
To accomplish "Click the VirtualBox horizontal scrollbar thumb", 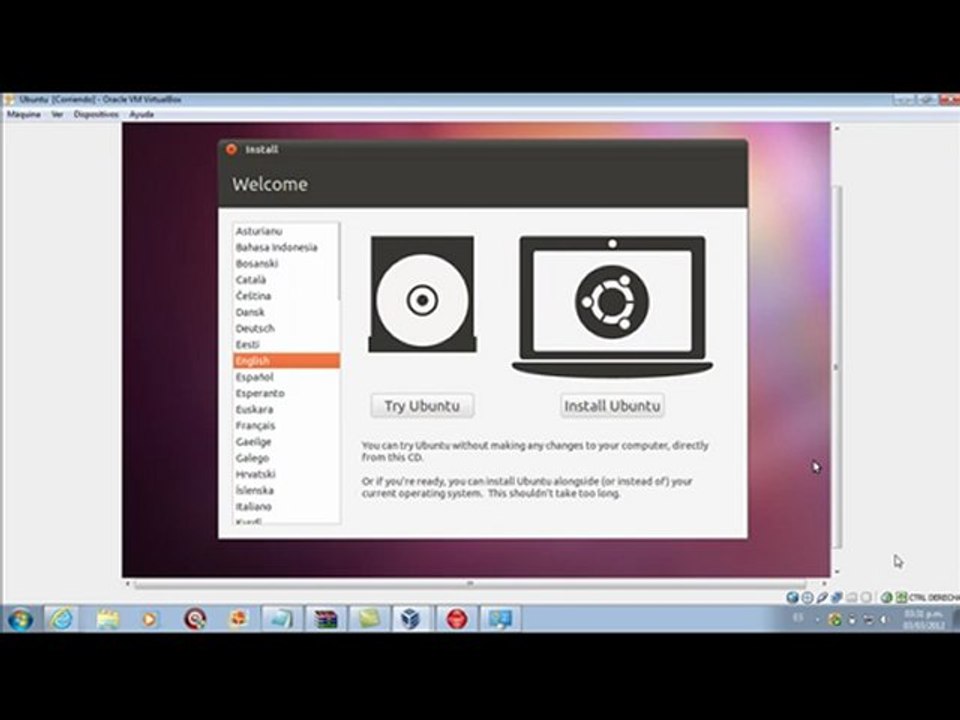I will click(x=470, y=584).
